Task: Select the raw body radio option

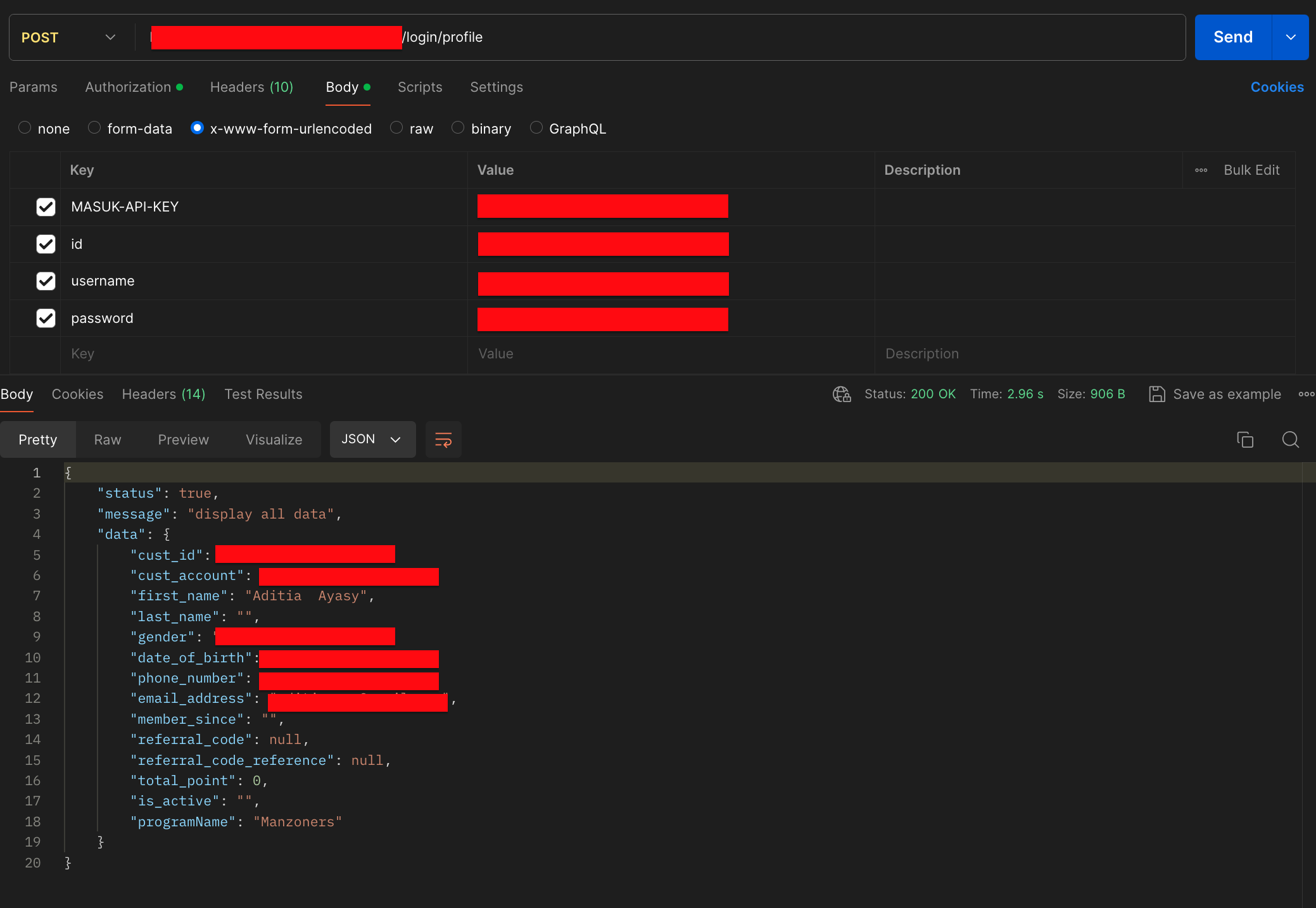Action: click(396, 127)
